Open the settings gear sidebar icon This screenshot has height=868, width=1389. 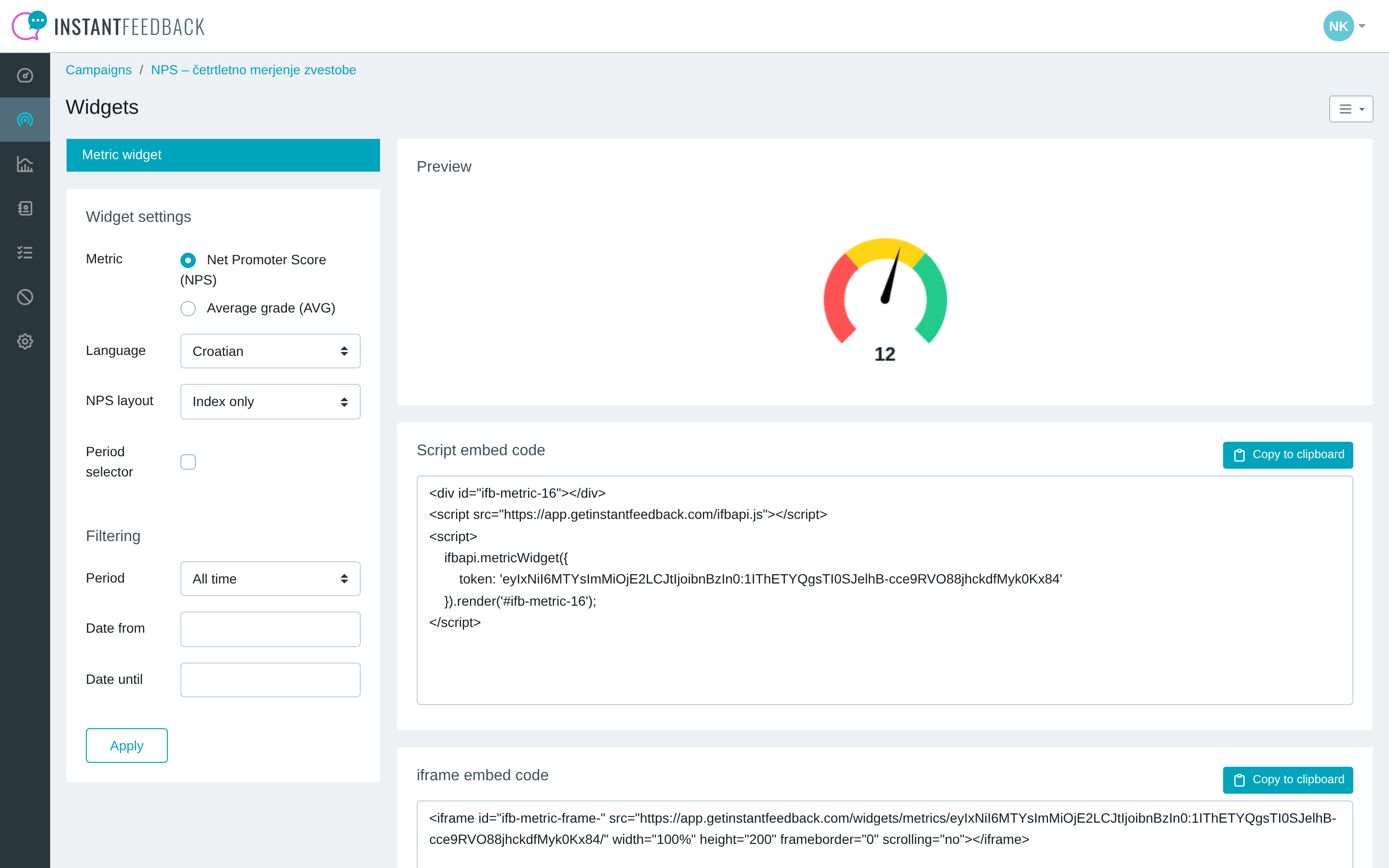coord(25,341)
